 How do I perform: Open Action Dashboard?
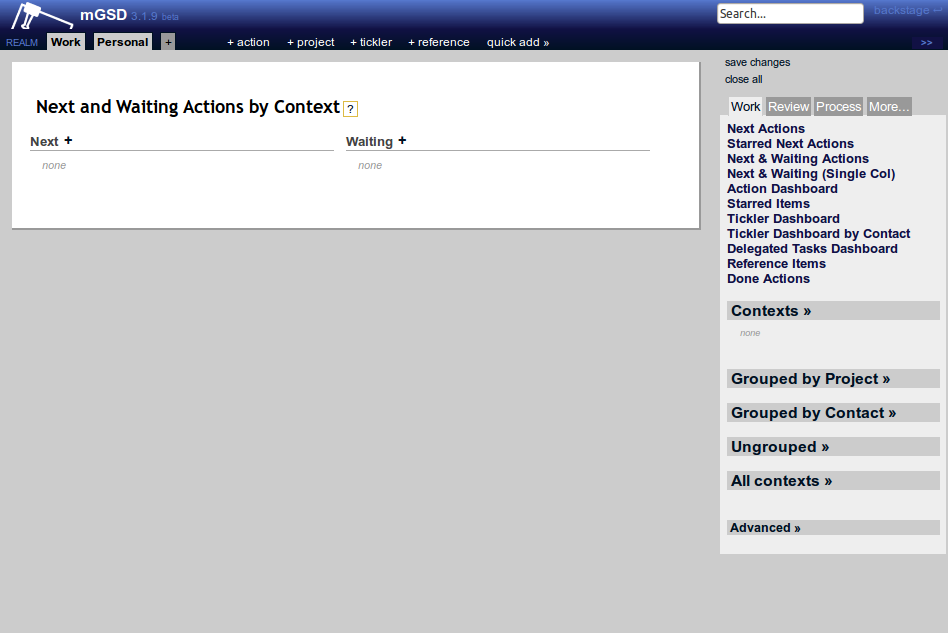pyautogui.click(x=782, y=189)
